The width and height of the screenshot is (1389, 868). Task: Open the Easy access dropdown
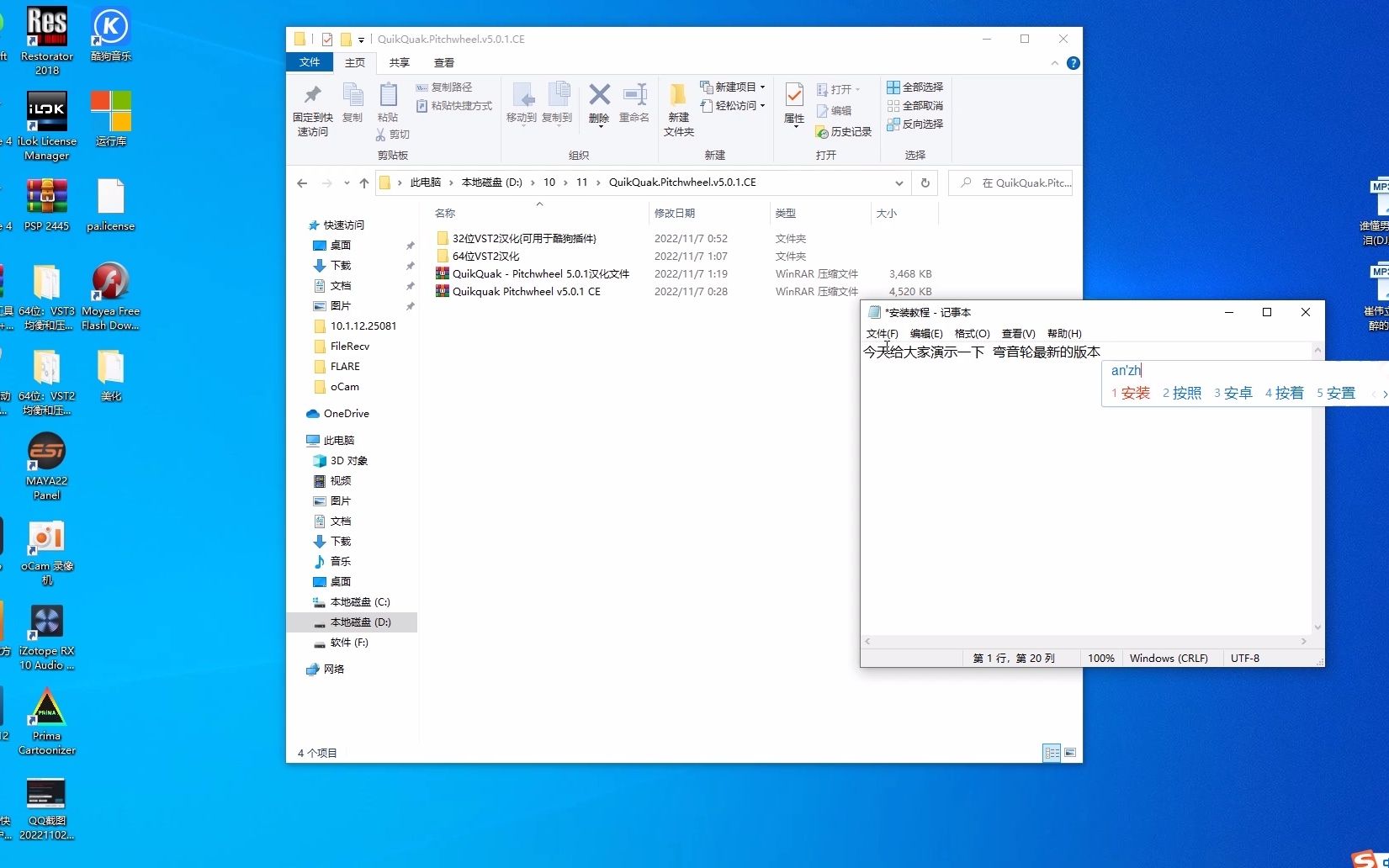coord(733,105)
